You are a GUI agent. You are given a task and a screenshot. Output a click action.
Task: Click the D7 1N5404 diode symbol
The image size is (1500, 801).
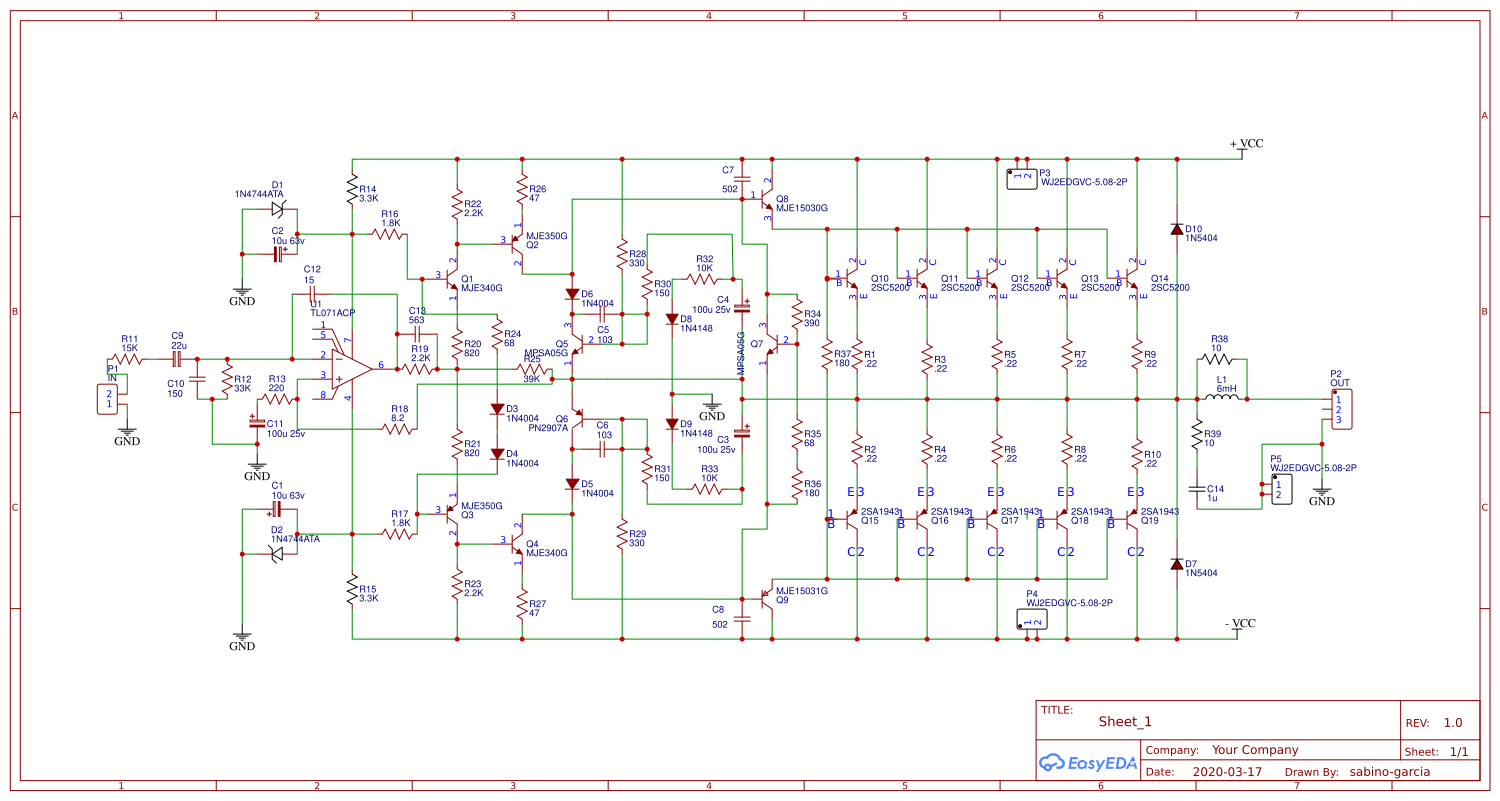1177,564
